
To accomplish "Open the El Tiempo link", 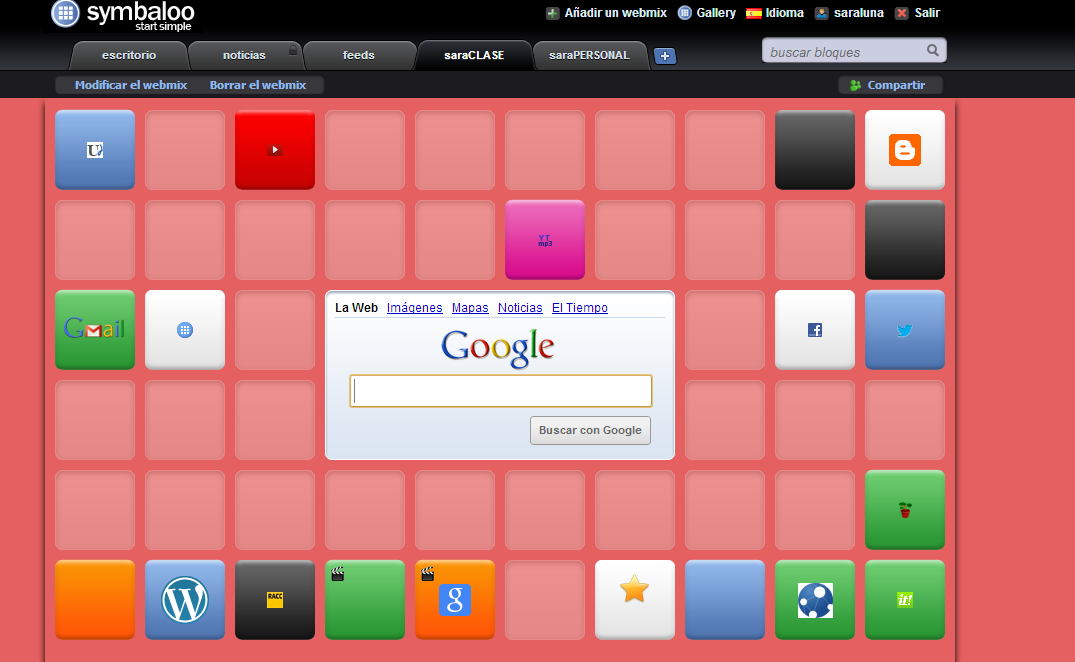I will pos(580,308).
